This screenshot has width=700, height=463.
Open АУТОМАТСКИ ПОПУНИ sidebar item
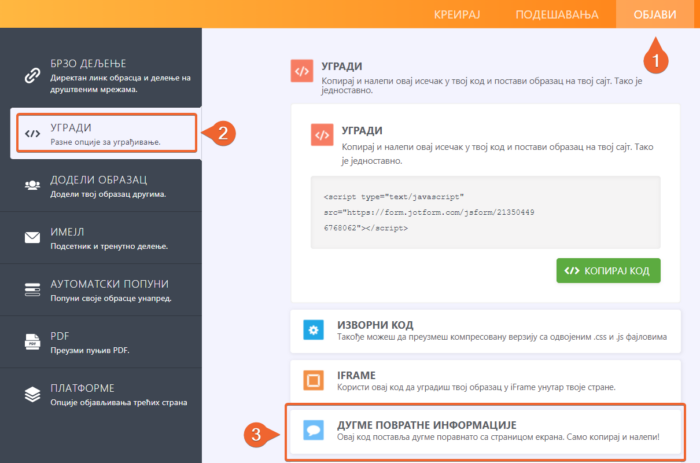(x=101, y=290)
